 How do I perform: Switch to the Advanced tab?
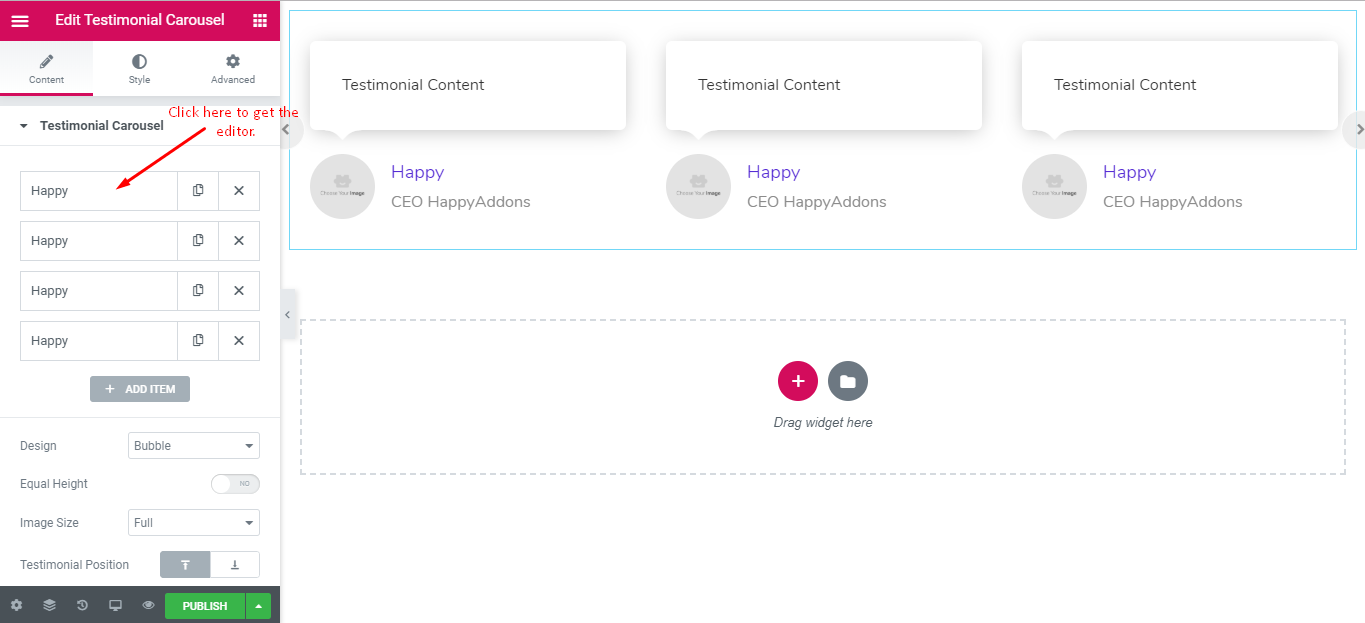233,69
